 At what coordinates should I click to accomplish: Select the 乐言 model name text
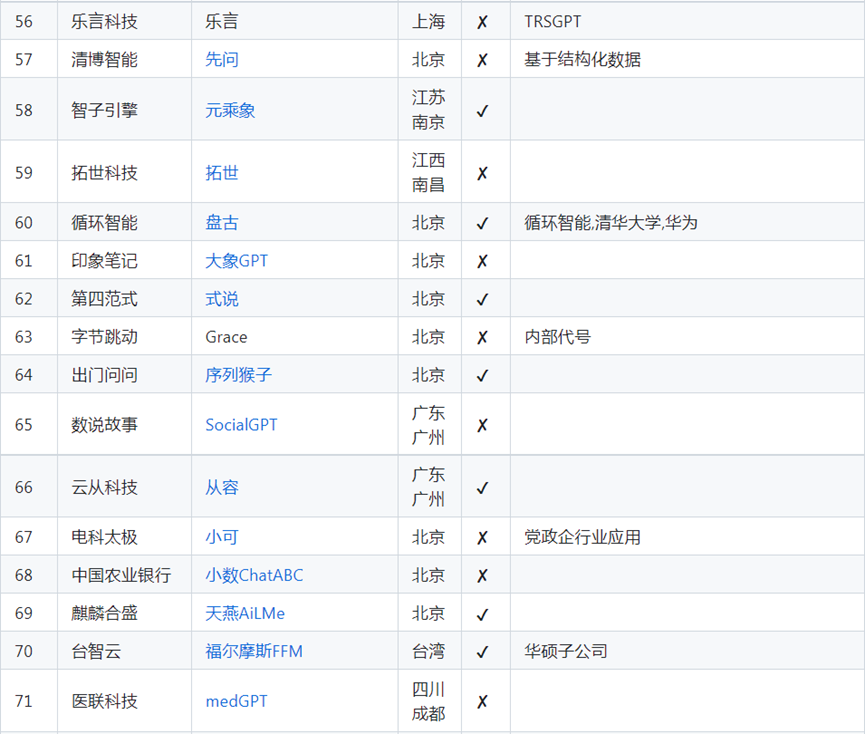pyautogui.click(x=222, y=22)
